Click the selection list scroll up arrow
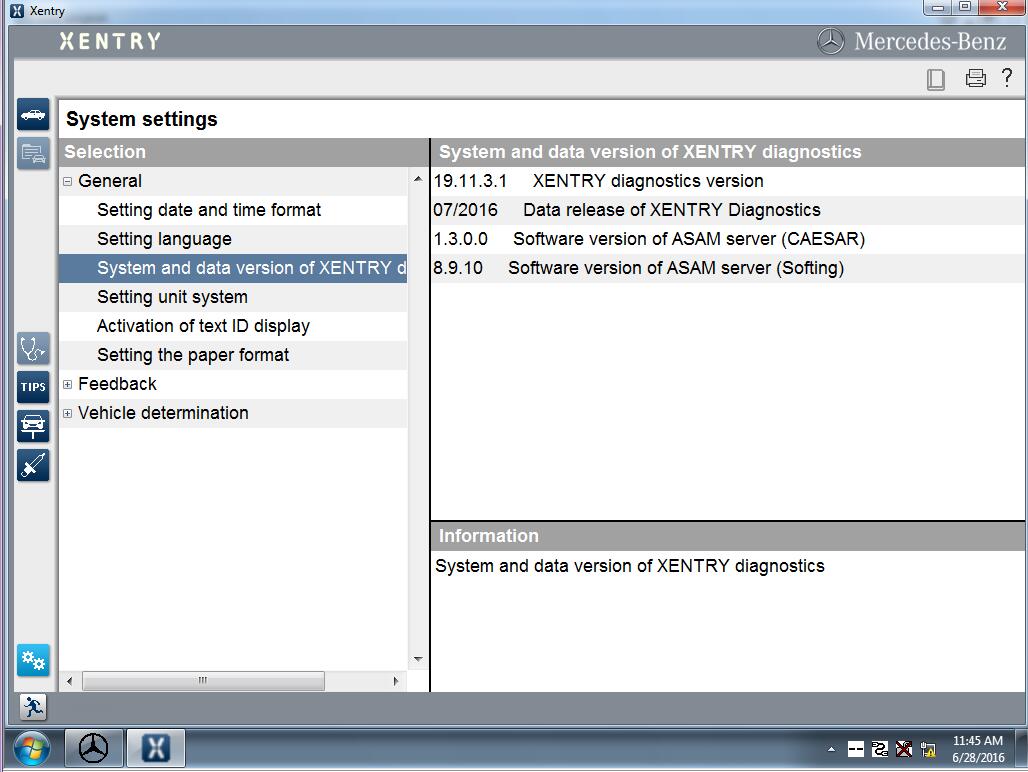Viewport: 1028px width, 772px height. [418, 179]
